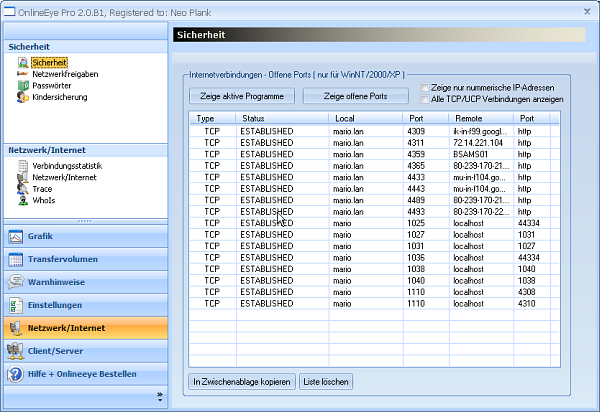The height and width of the screenshot is (412, 600).
Task: Click the Kindersicherung icon
Action: coord(23,97)
